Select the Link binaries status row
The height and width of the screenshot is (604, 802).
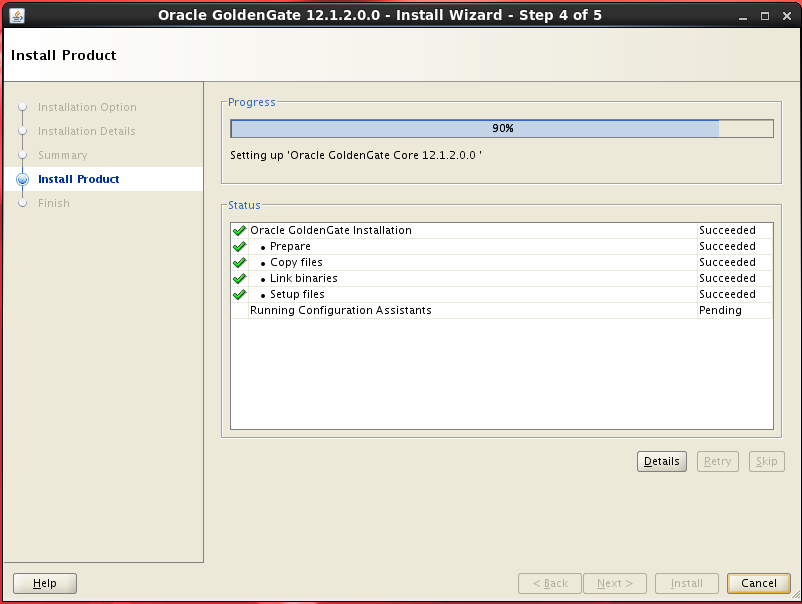[502, 278]
